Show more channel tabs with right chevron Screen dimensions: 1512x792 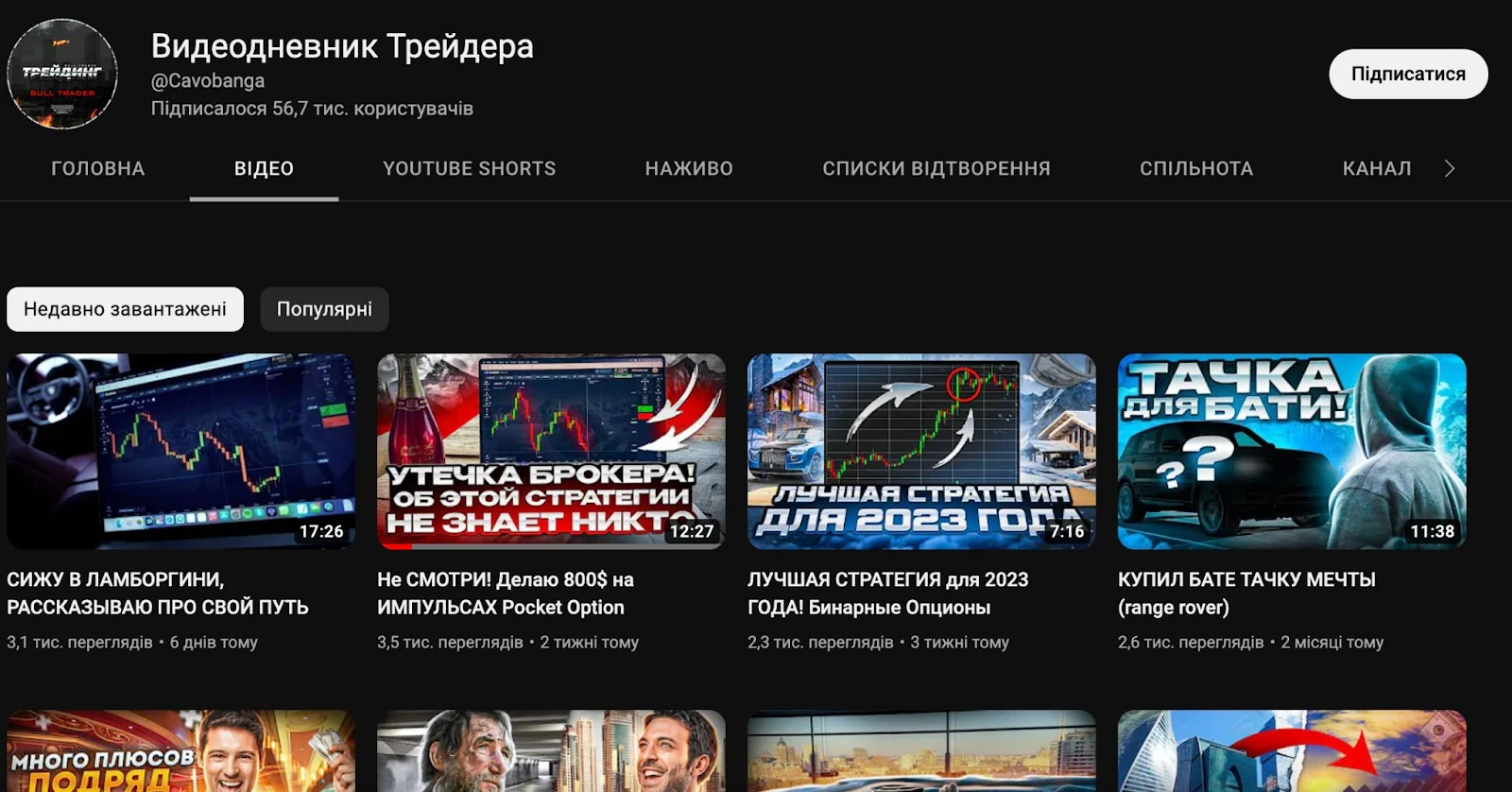click(x=1450, y=168)
